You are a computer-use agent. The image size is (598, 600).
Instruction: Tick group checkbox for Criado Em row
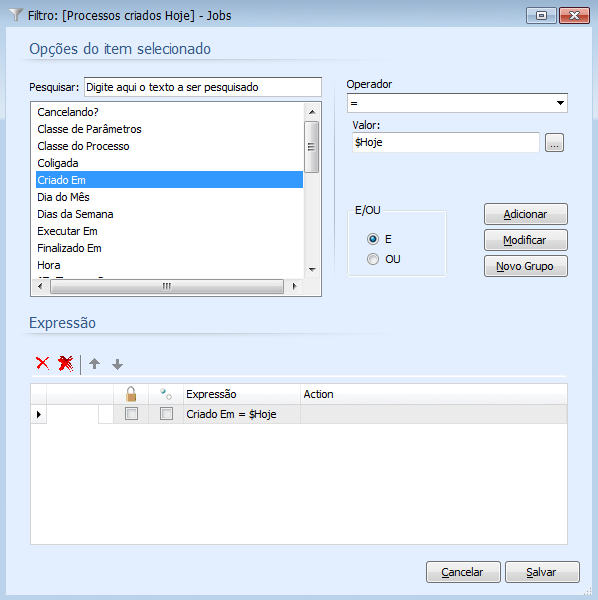pos(166,414)
